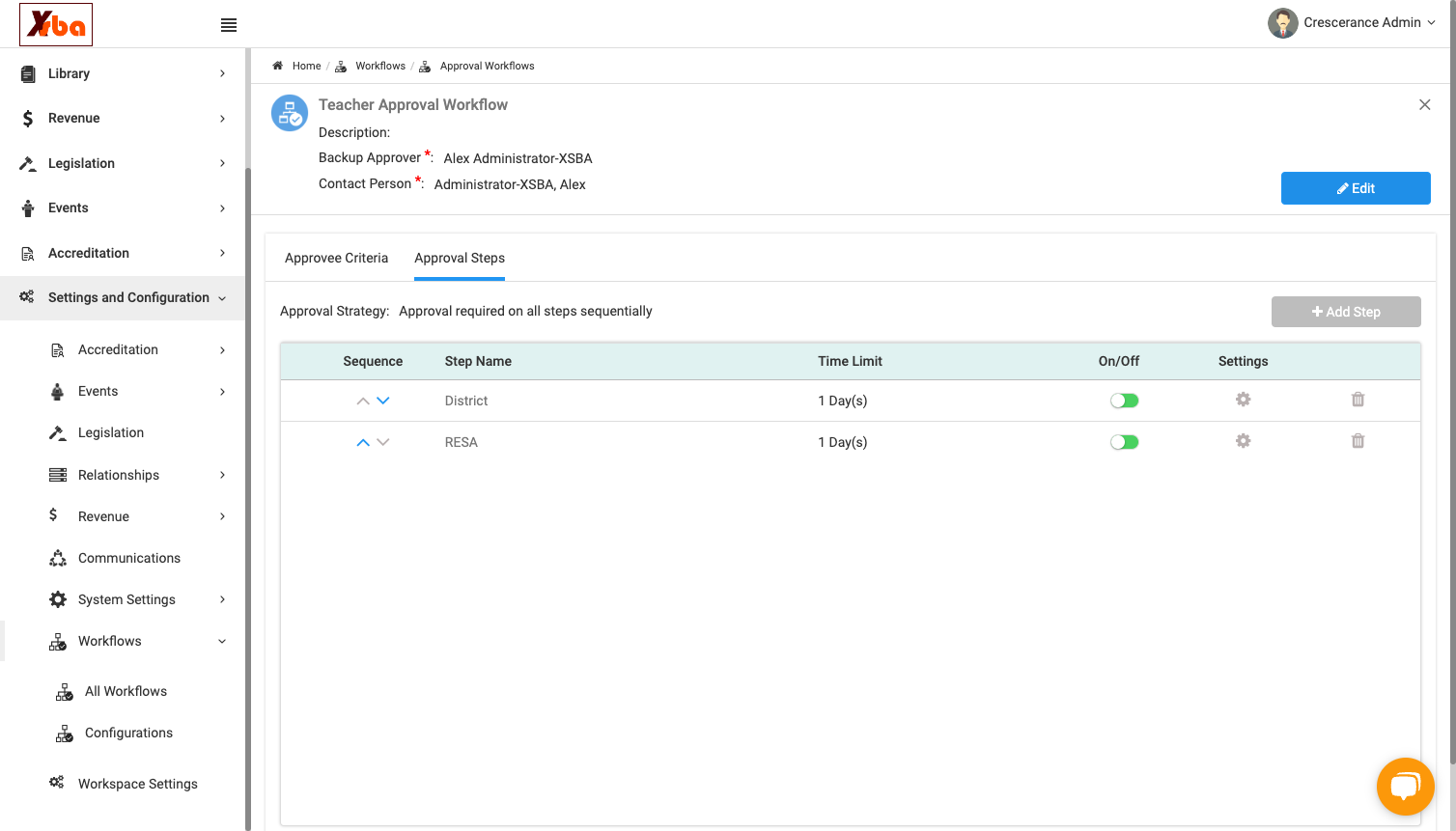The height and width of the screenshot is (831, 1456).
Task: Select the Approval Steps tab
Action: [460, 258]
